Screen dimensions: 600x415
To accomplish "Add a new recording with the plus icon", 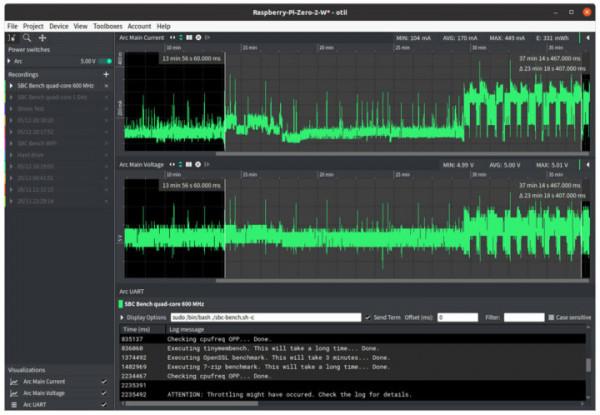I will (x=106, y=74).
